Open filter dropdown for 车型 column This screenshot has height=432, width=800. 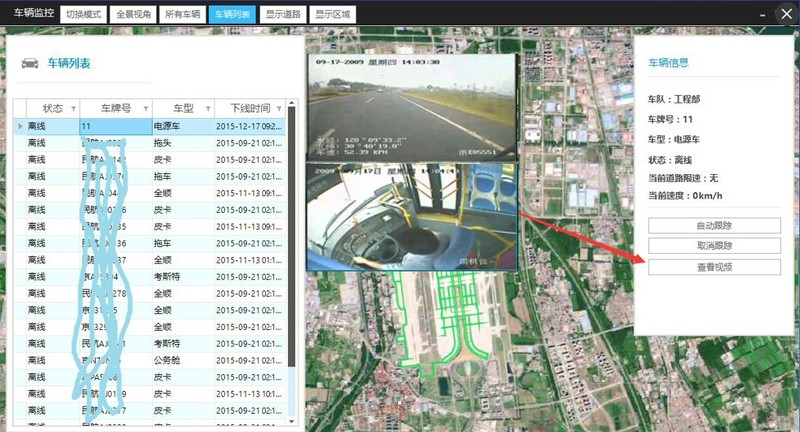click(x=208, y=109)
